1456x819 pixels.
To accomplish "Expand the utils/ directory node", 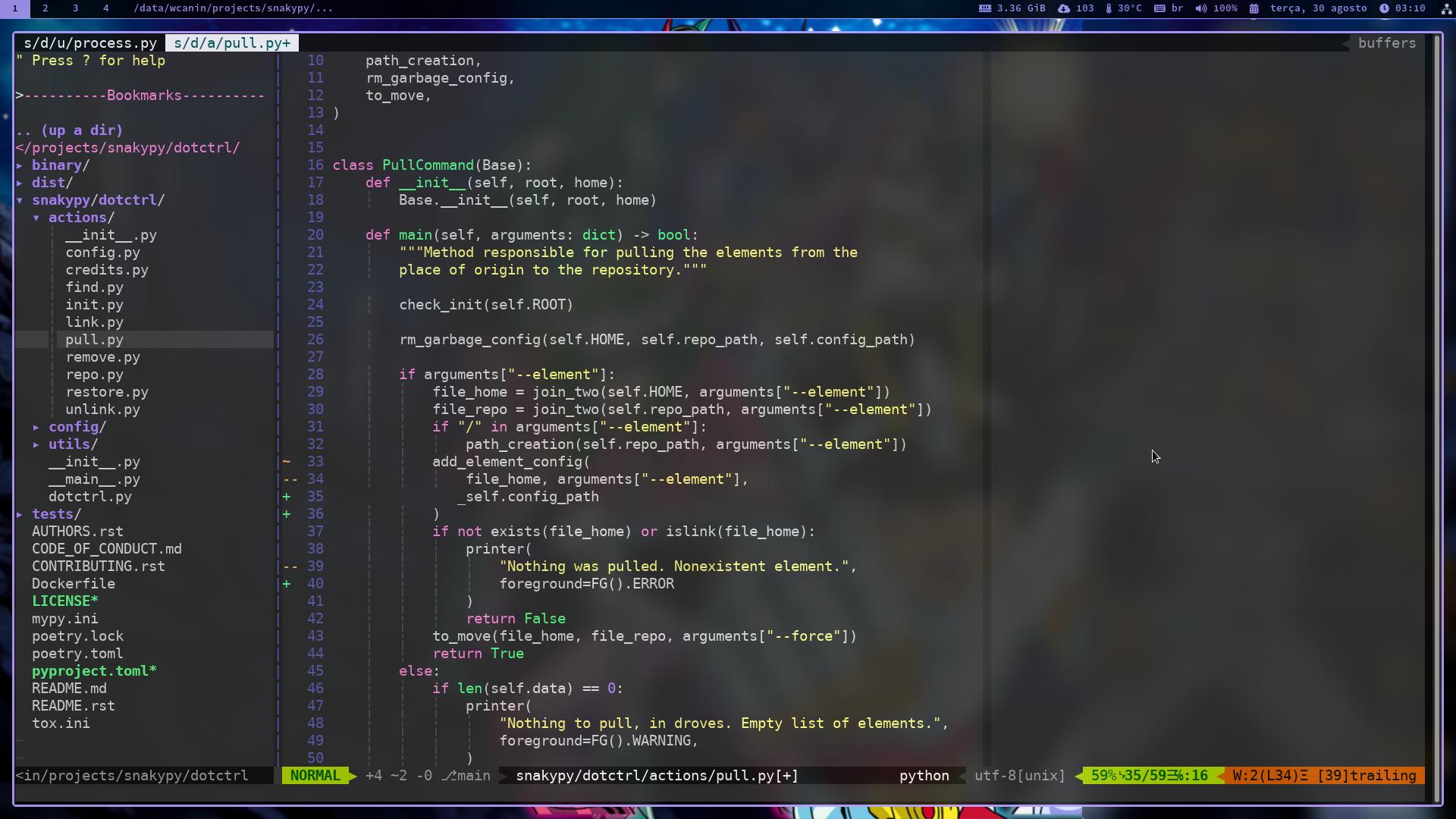I will click(x=36, y=444).
